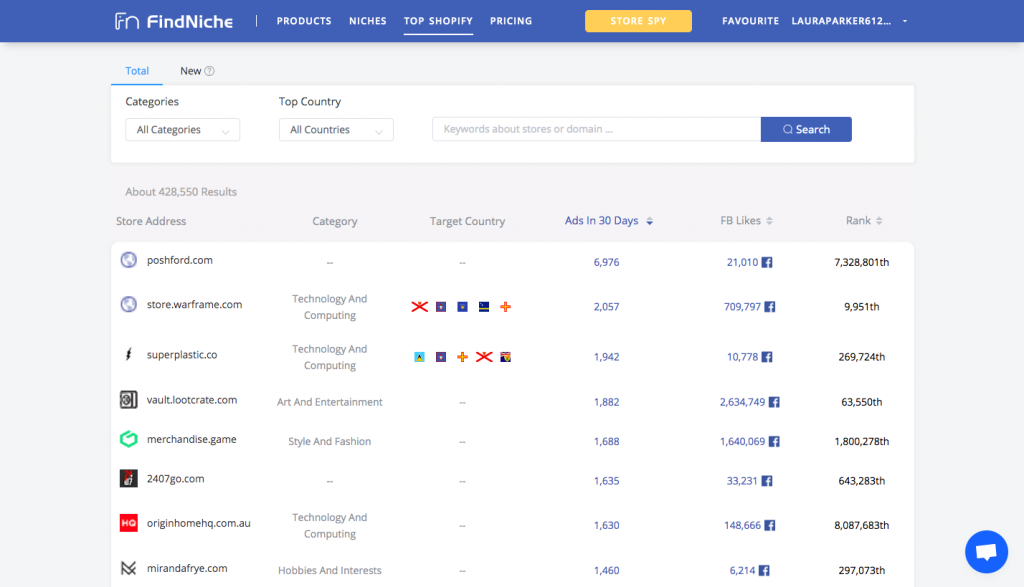
Task: Click last target country flag for store.warframe.com
Action: [505, 307]
